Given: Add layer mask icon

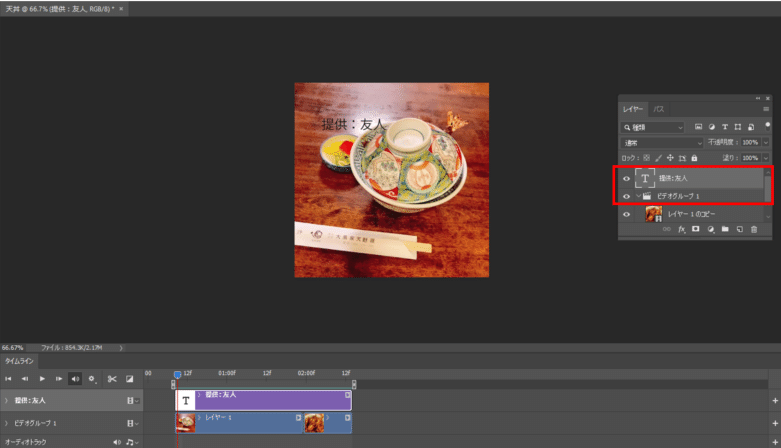Looking at the screenshot, I should click(696, 229).
